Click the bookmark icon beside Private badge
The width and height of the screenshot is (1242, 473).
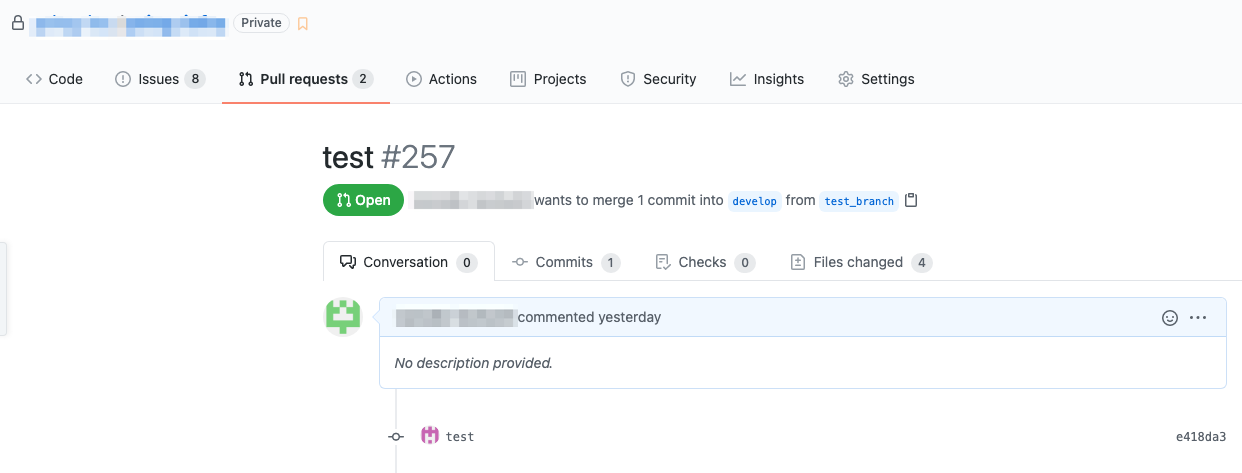point(303,23)
